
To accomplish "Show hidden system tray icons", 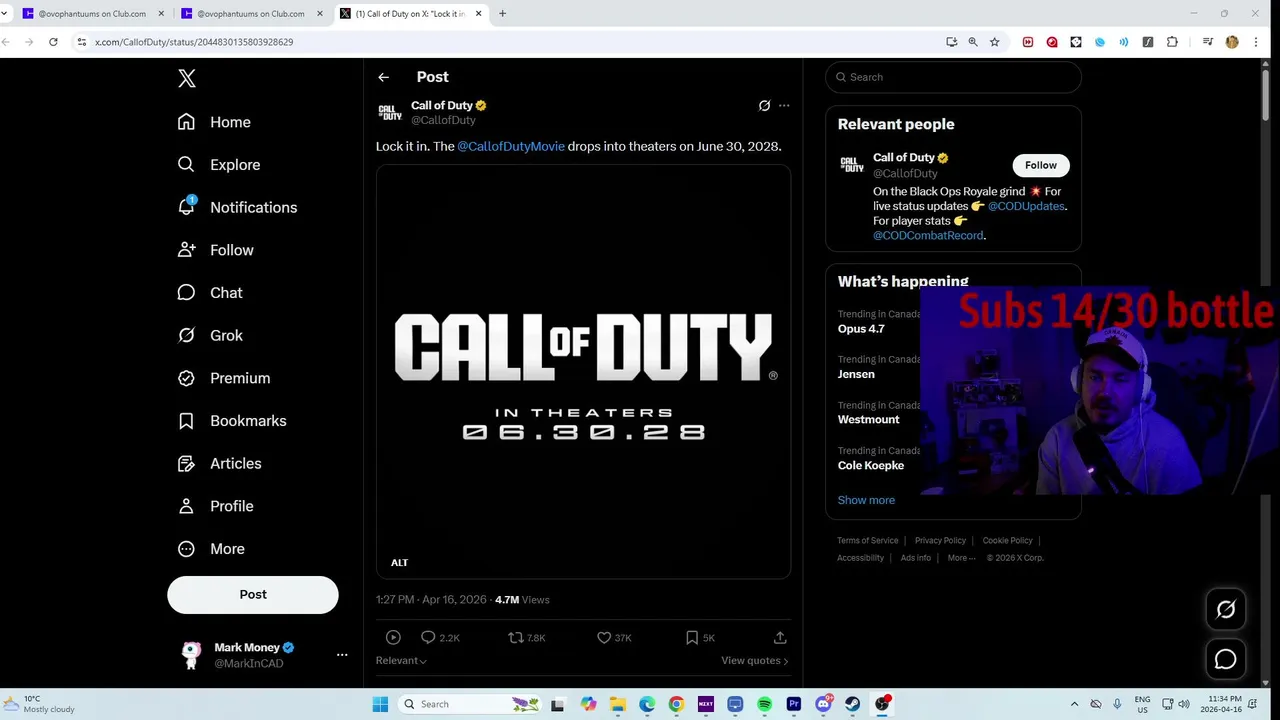I will [1074, 704].
